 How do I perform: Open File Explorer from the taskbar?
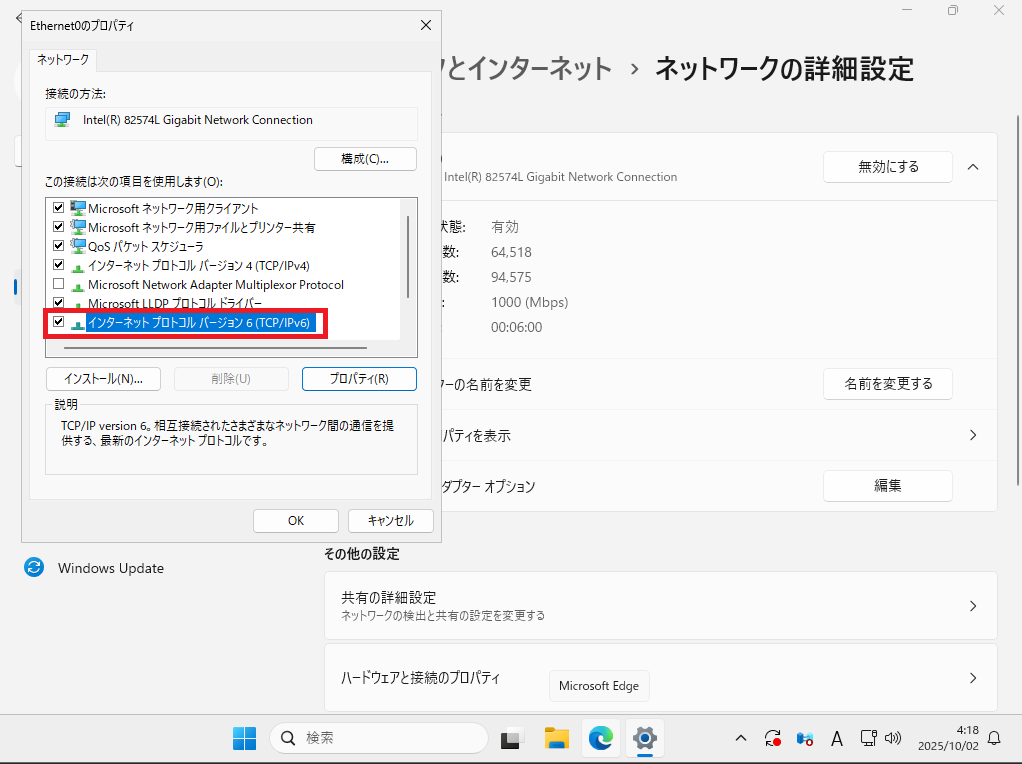(x=557, y=739)
